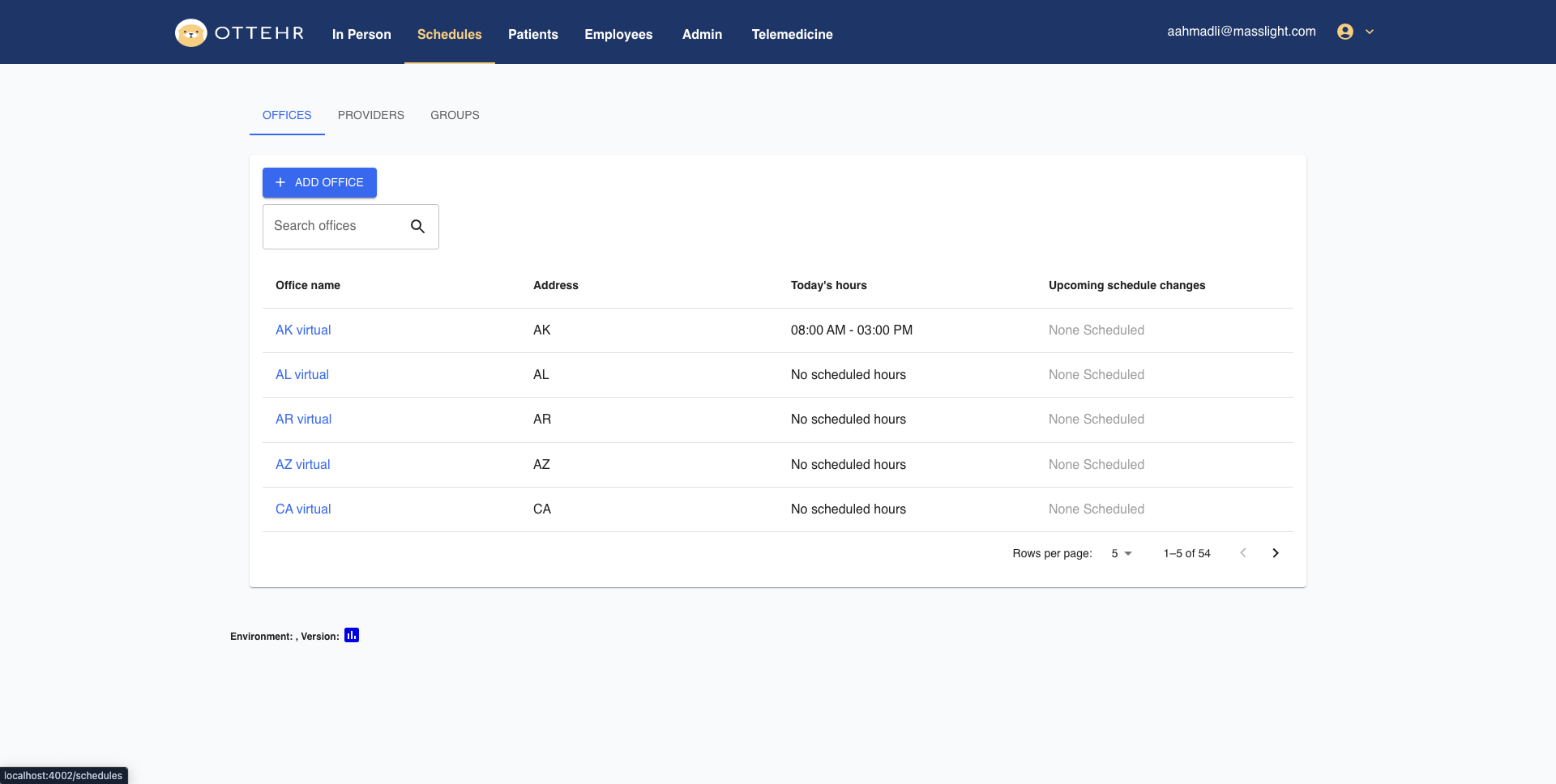
Task: Click No scheduled hours in AL row
Action: click(x=849, y=375)
